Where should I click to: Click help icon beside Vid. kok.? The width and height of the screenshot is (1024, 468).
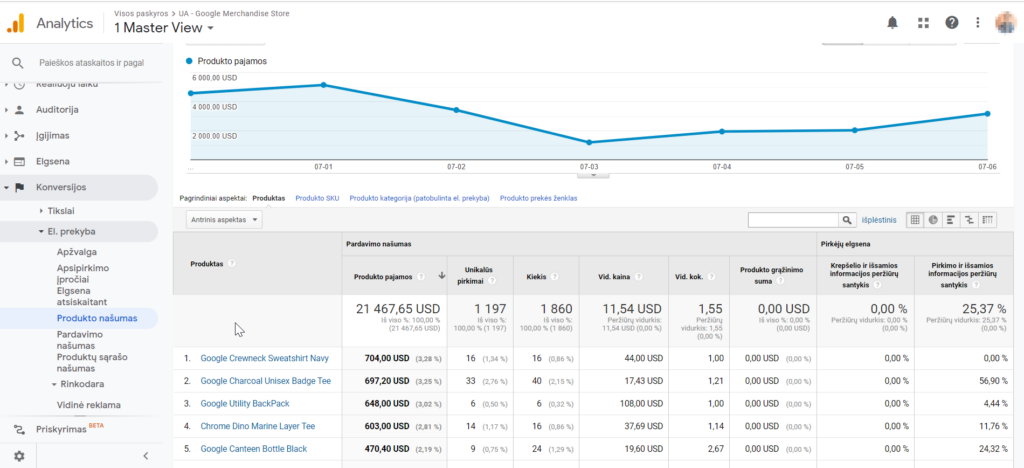[x=711, y=276]
